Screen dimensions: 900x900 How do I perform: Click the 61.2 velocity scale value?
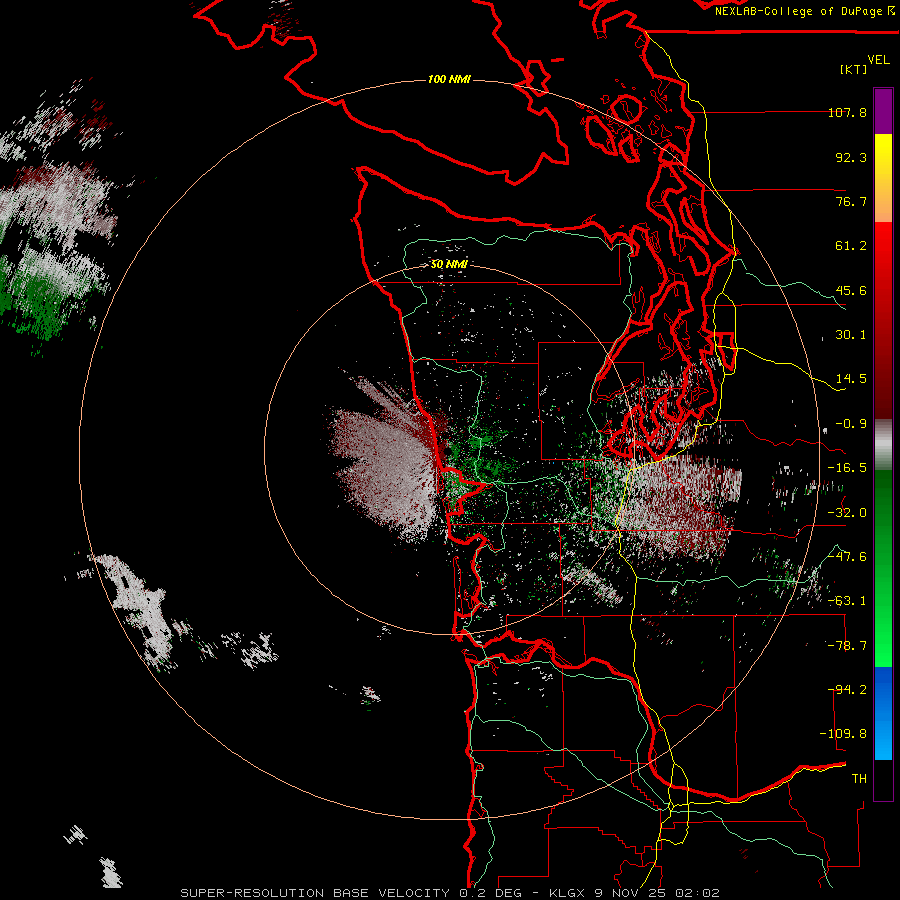851,246
